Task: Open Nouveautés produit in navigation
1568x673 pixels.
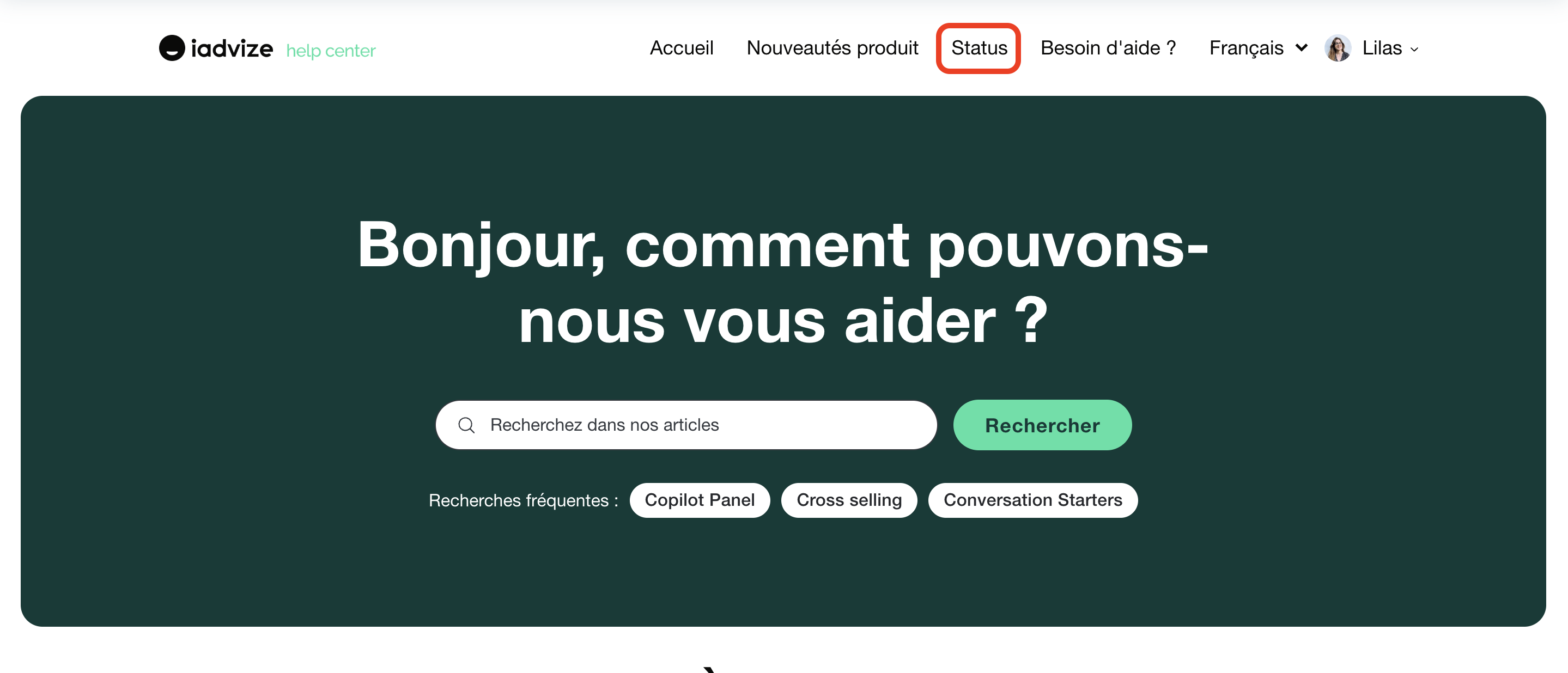Action: pos(832,48)
